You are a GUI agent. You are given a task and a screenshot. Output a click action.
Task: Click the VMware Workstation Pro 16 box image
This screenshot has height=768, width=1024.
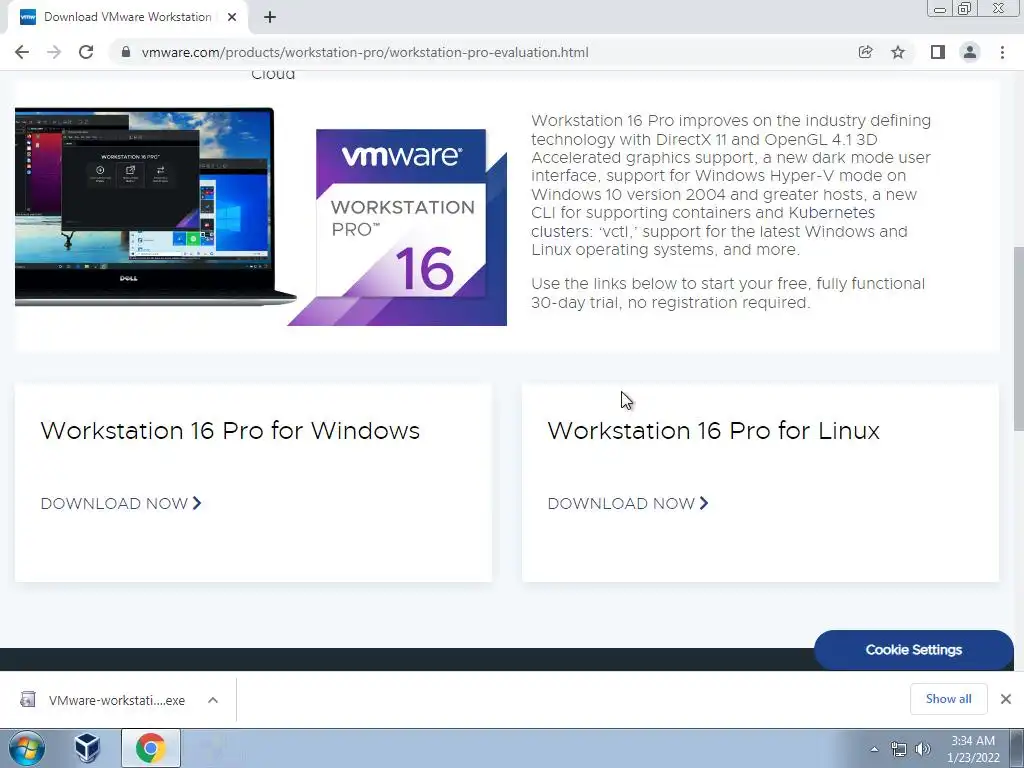(x=398, y=227)
